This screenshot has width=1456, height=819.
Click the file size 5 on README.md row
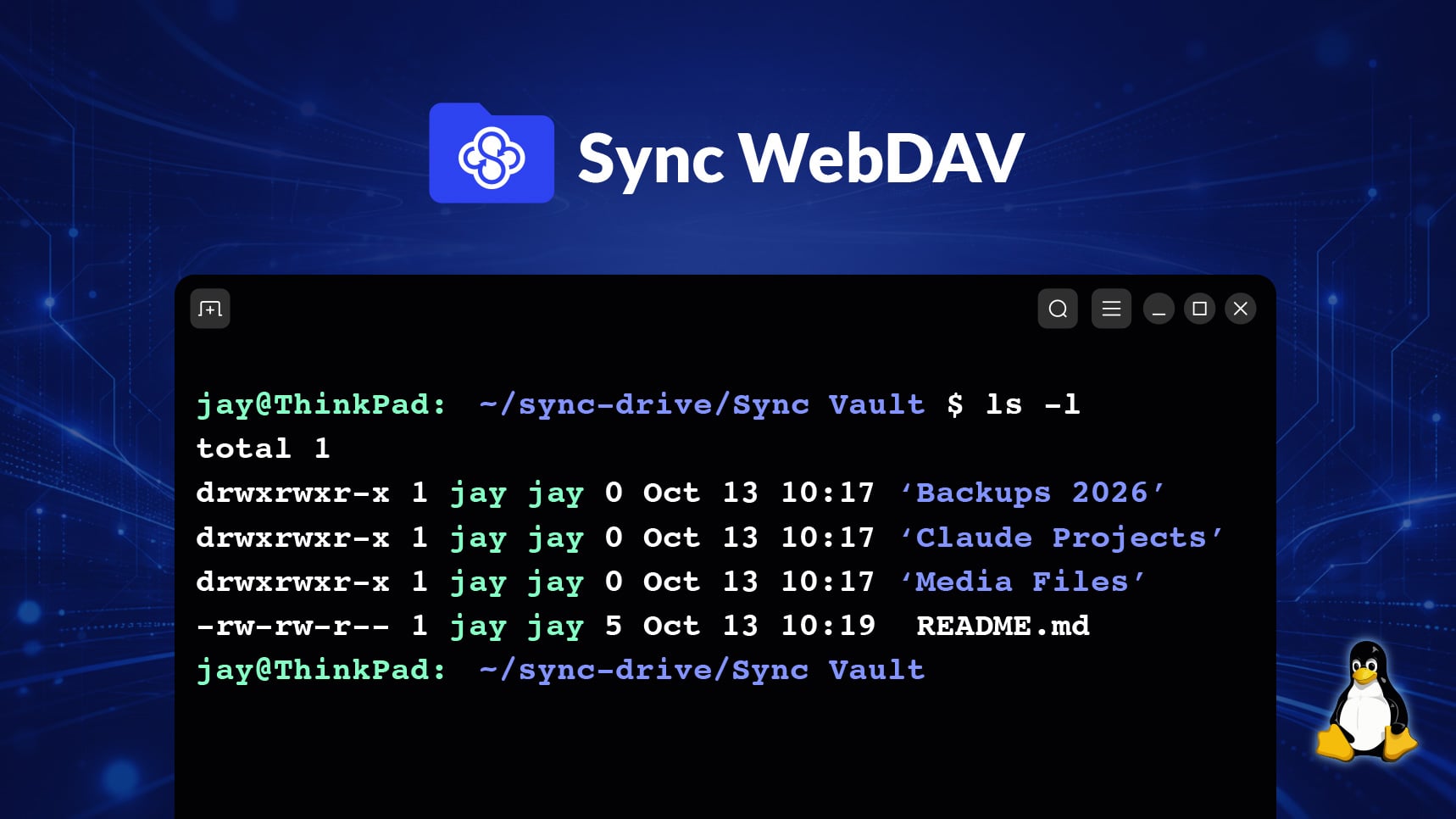click(x=614, y=626)
